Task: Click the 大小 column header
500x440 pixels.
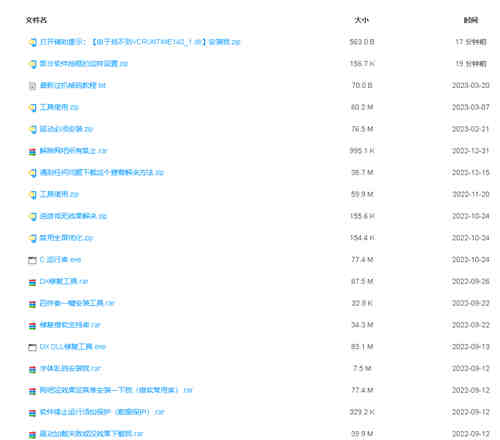Action: 361,20
